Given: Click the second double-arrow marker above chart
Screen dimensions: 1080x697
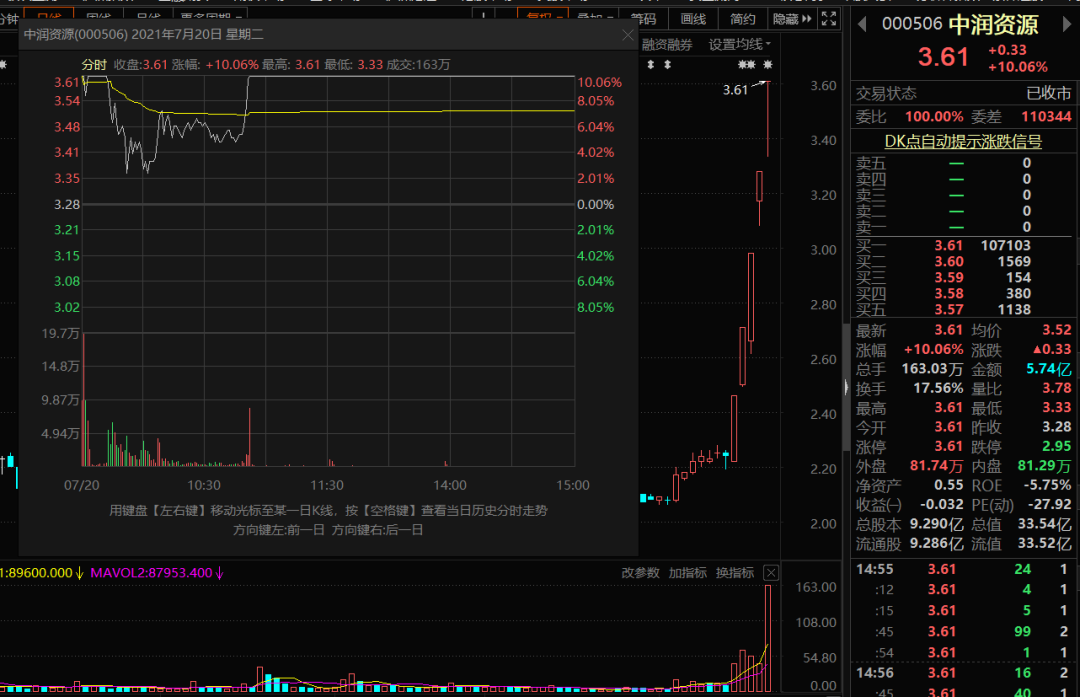Looking at the screenshot, I should point(667,65).
